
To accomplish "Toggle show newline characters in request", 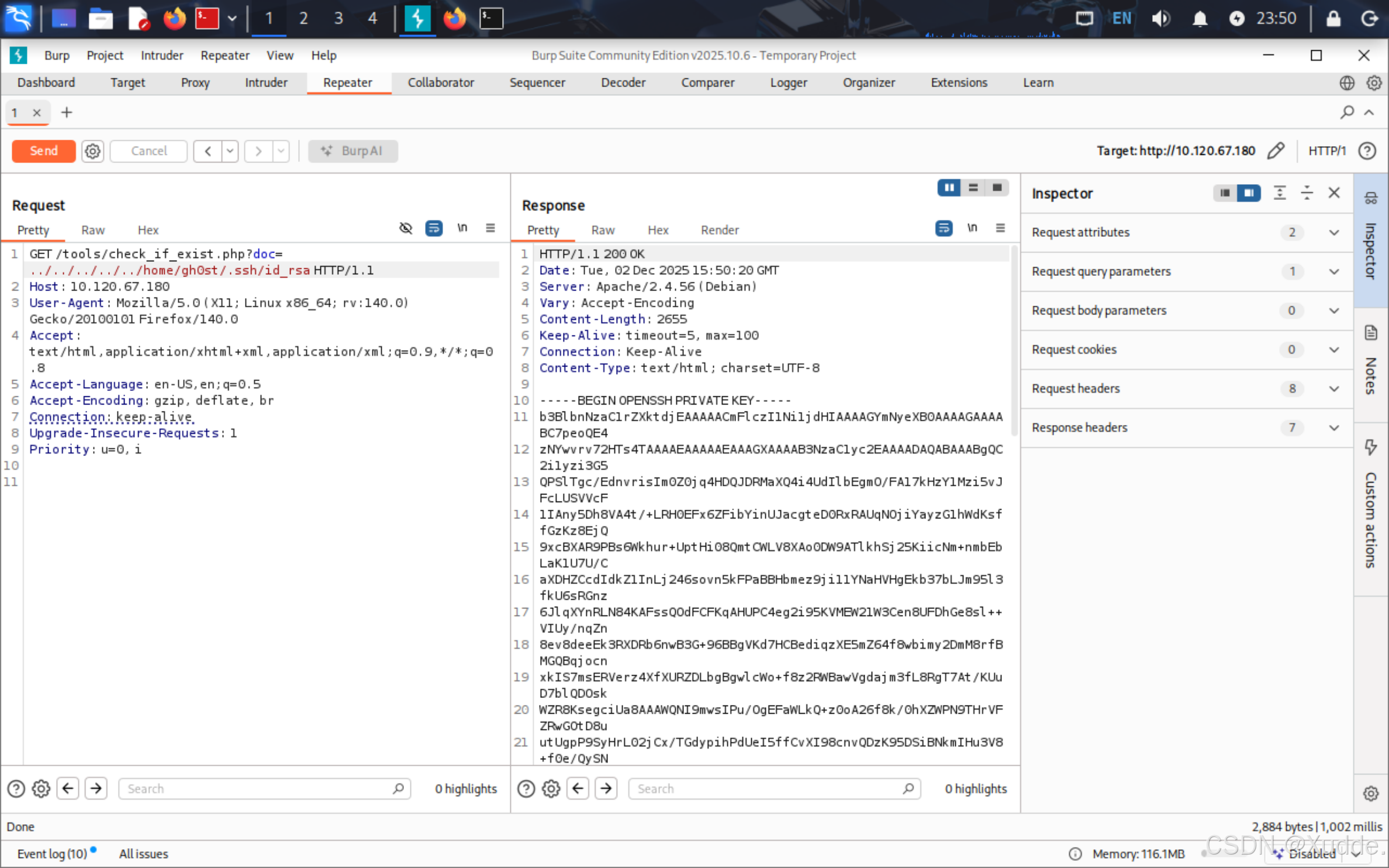I will [x=462, y=229].
